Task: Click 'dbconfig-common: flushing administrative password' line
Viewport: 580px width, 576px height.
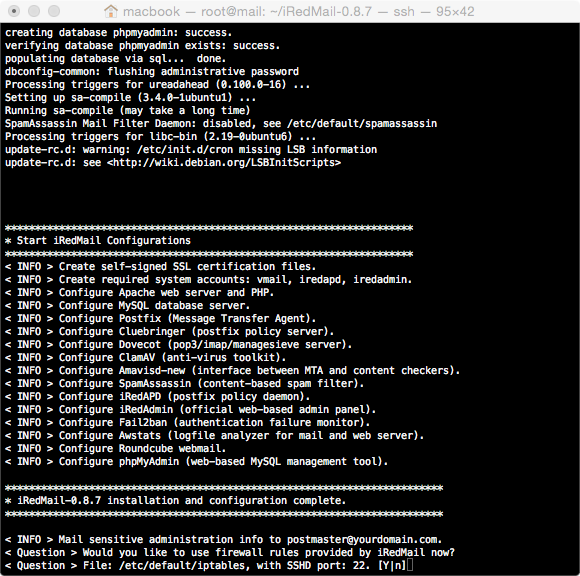Action: click(x=152, y=71)
